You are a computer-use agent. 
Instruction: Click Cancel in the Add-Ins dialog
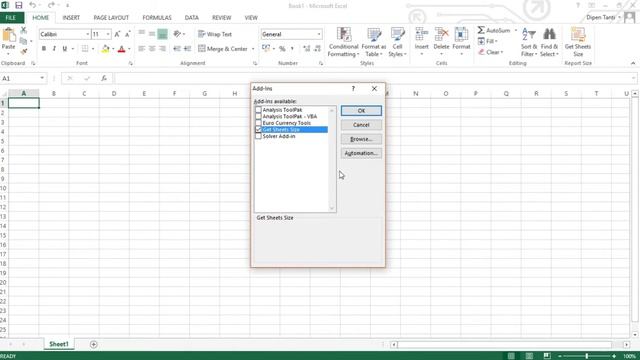(x=361, y=125)
